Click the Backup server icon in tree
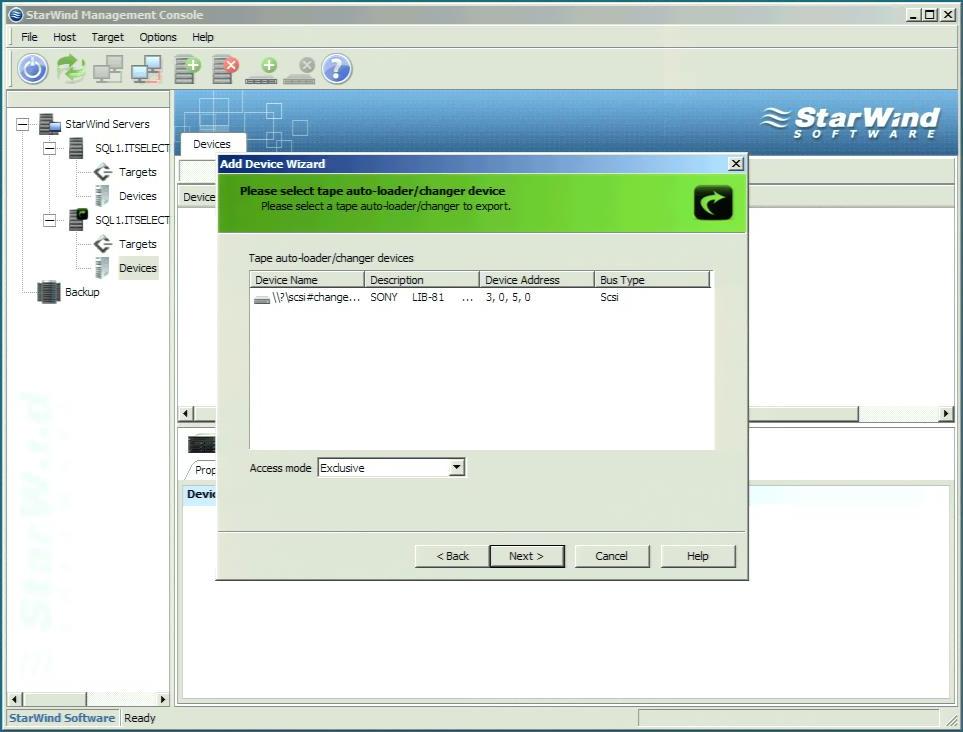This screenshot has width=963, height=732. (x=49, y=292)
